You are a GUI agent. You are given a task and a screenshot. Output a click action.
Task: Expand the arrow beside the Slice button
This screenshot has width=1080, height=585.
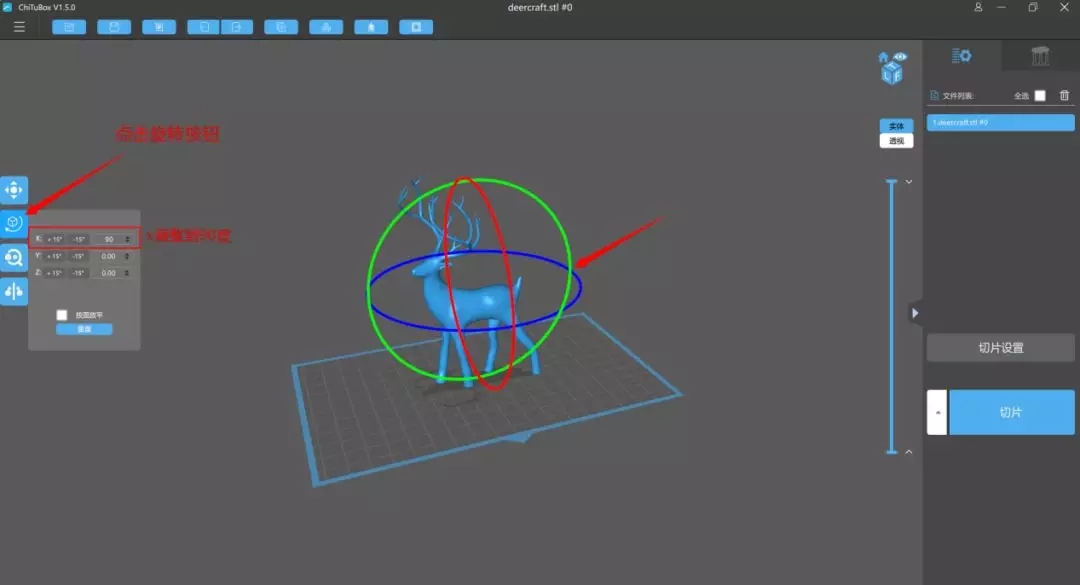pos(937,412)
